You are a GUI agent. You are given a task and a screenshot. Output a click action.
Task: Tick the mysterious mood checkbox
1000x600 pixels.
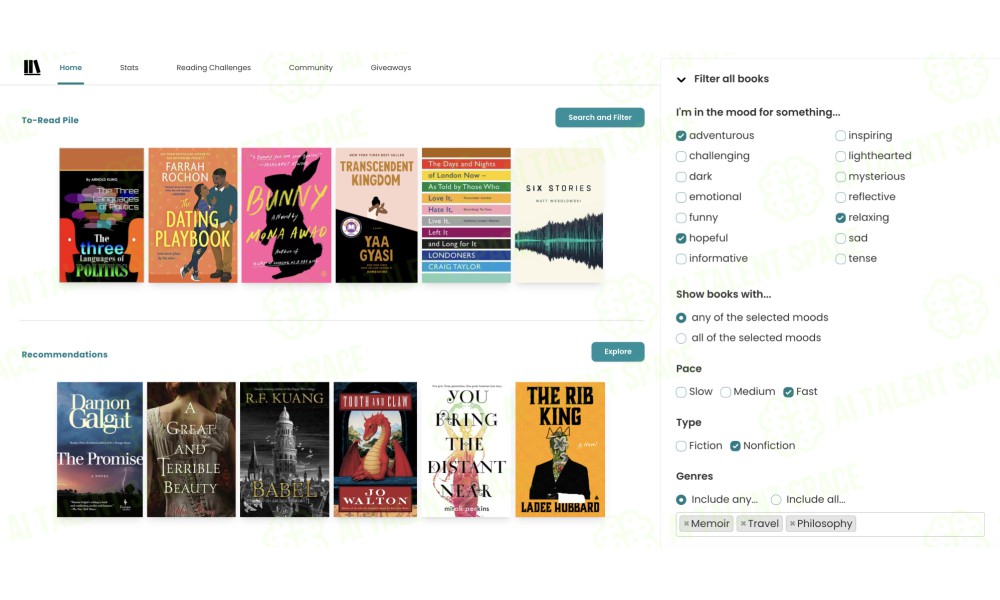click(841, 177)
